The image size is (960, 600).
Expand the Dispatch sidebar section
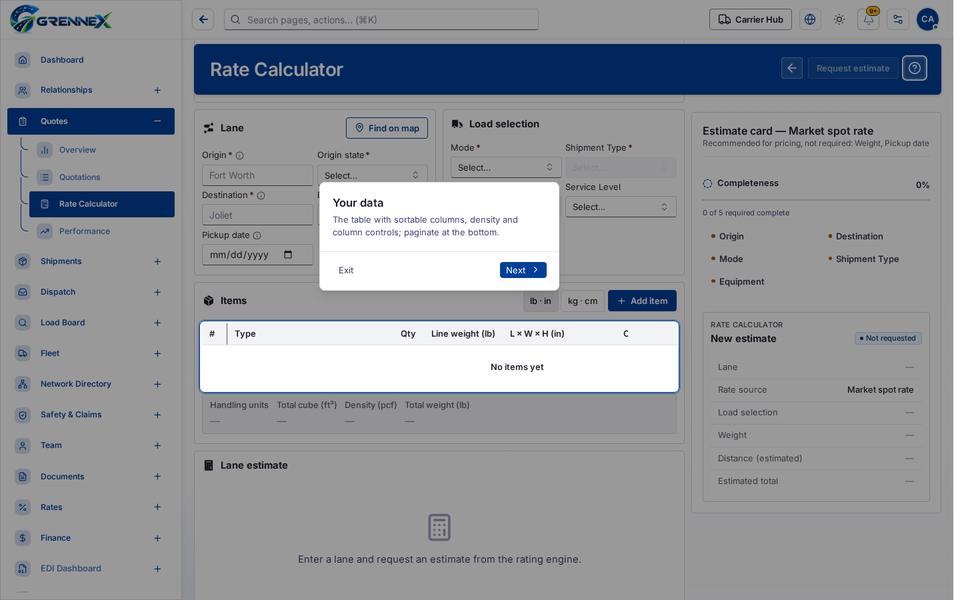[157, 293]
